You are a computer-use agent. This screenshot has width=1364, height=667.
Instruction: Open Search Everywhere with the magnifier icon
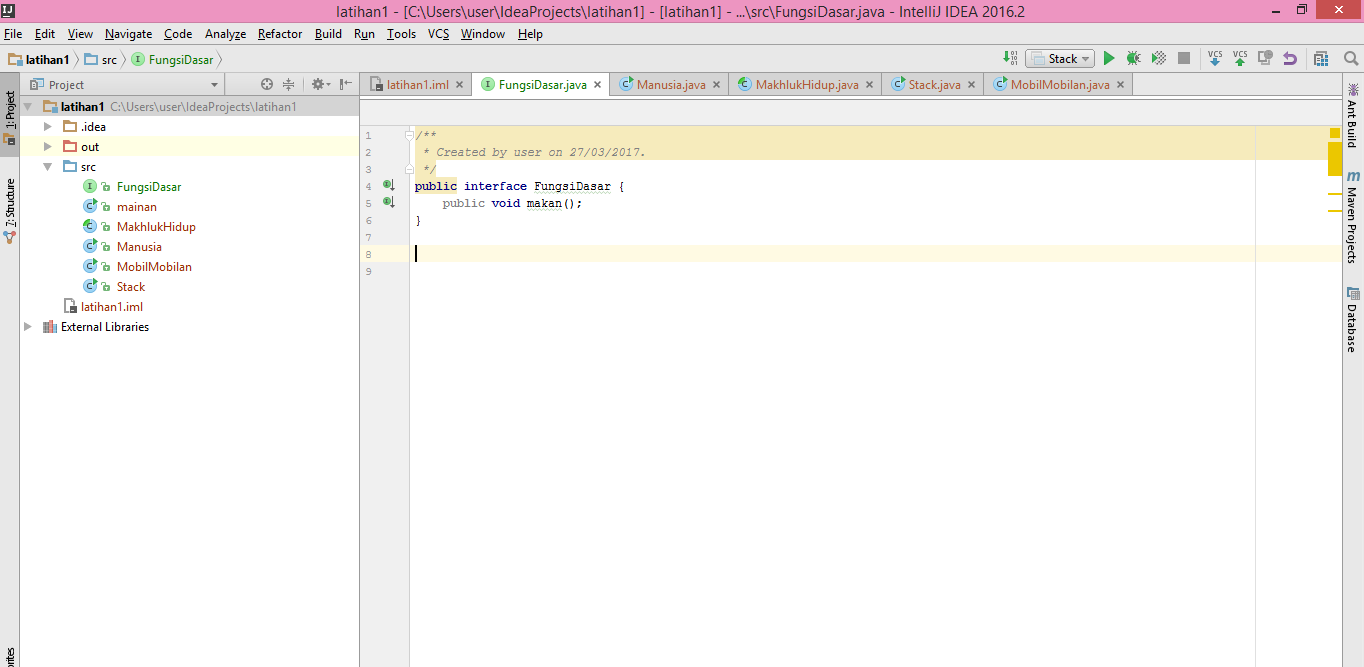click(1351, 58)
